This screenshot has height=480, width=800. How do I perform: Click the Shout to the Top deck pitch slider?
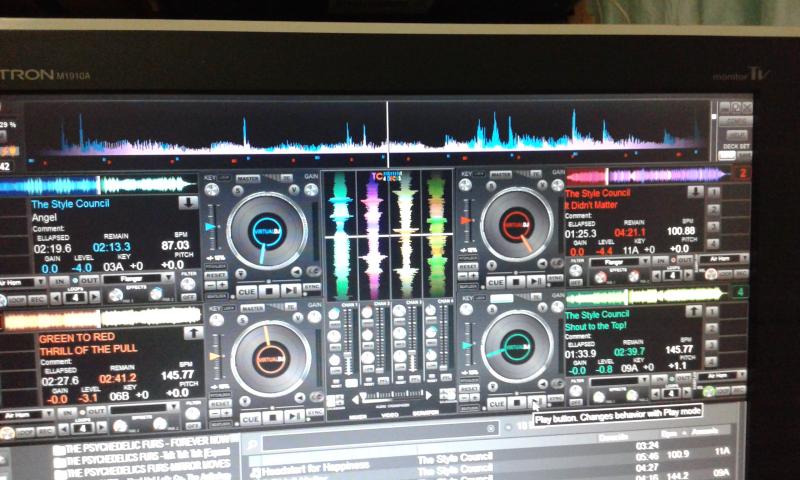coord(467,345)
